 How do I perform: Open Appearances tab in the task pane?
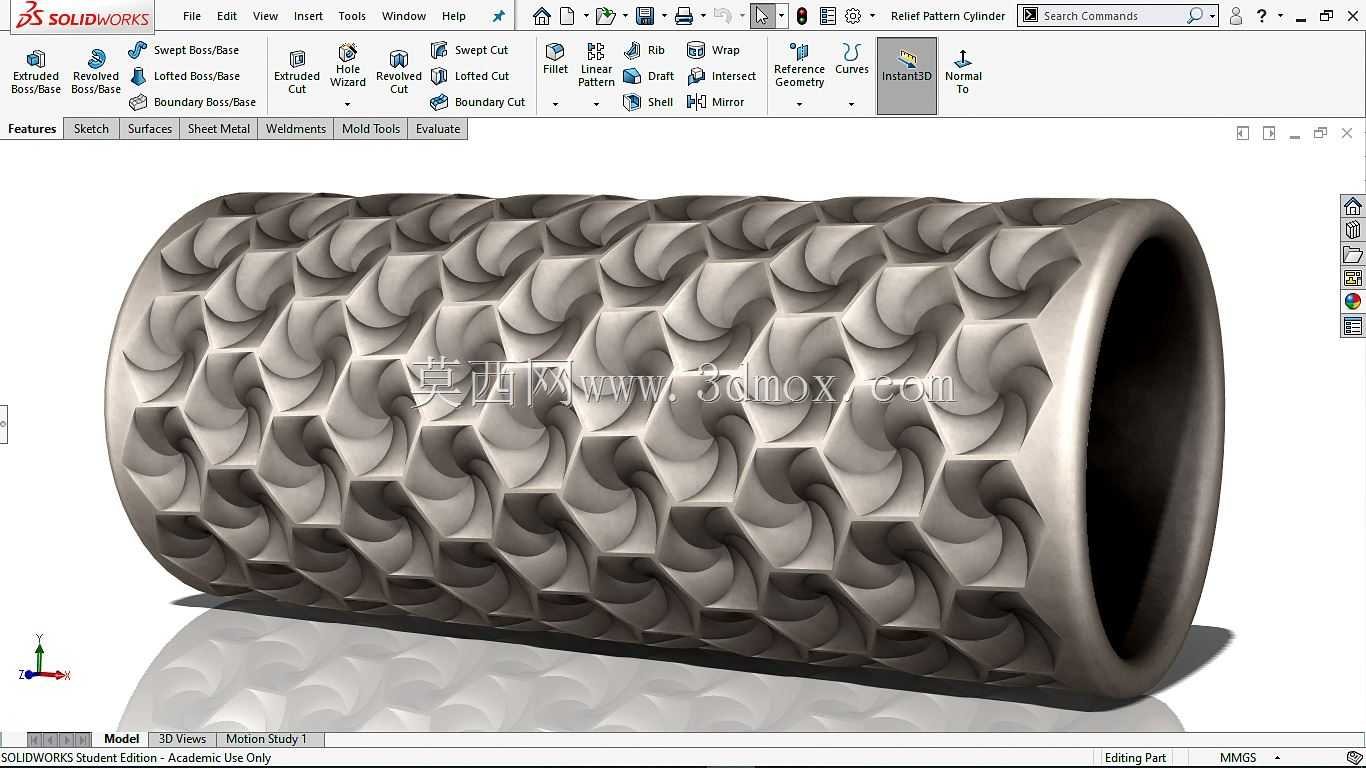[x=1353, y=302]
